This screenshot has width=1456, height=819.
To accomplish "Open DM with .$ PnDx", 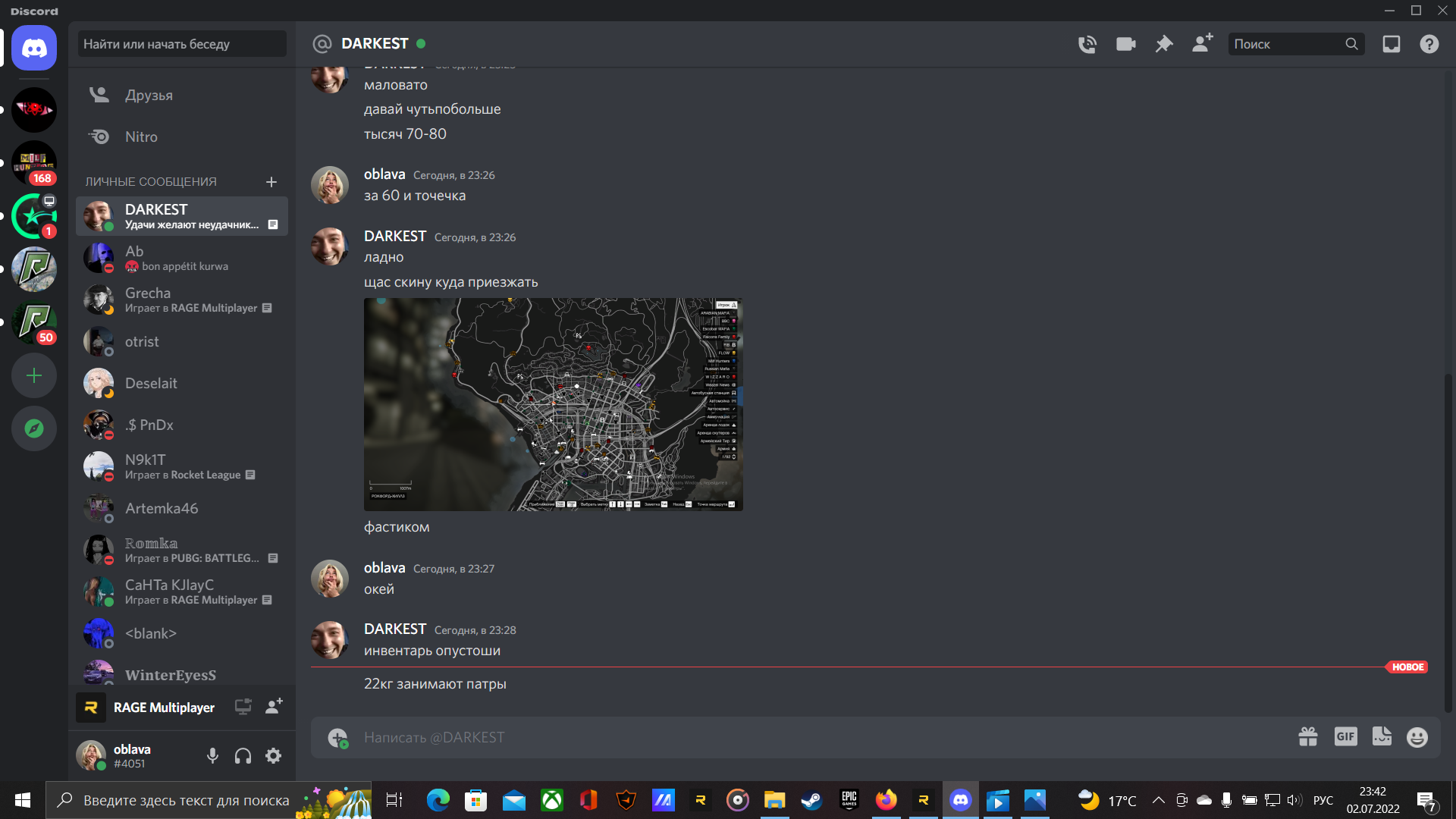I will pyautogui.click(x=182, y=425).
